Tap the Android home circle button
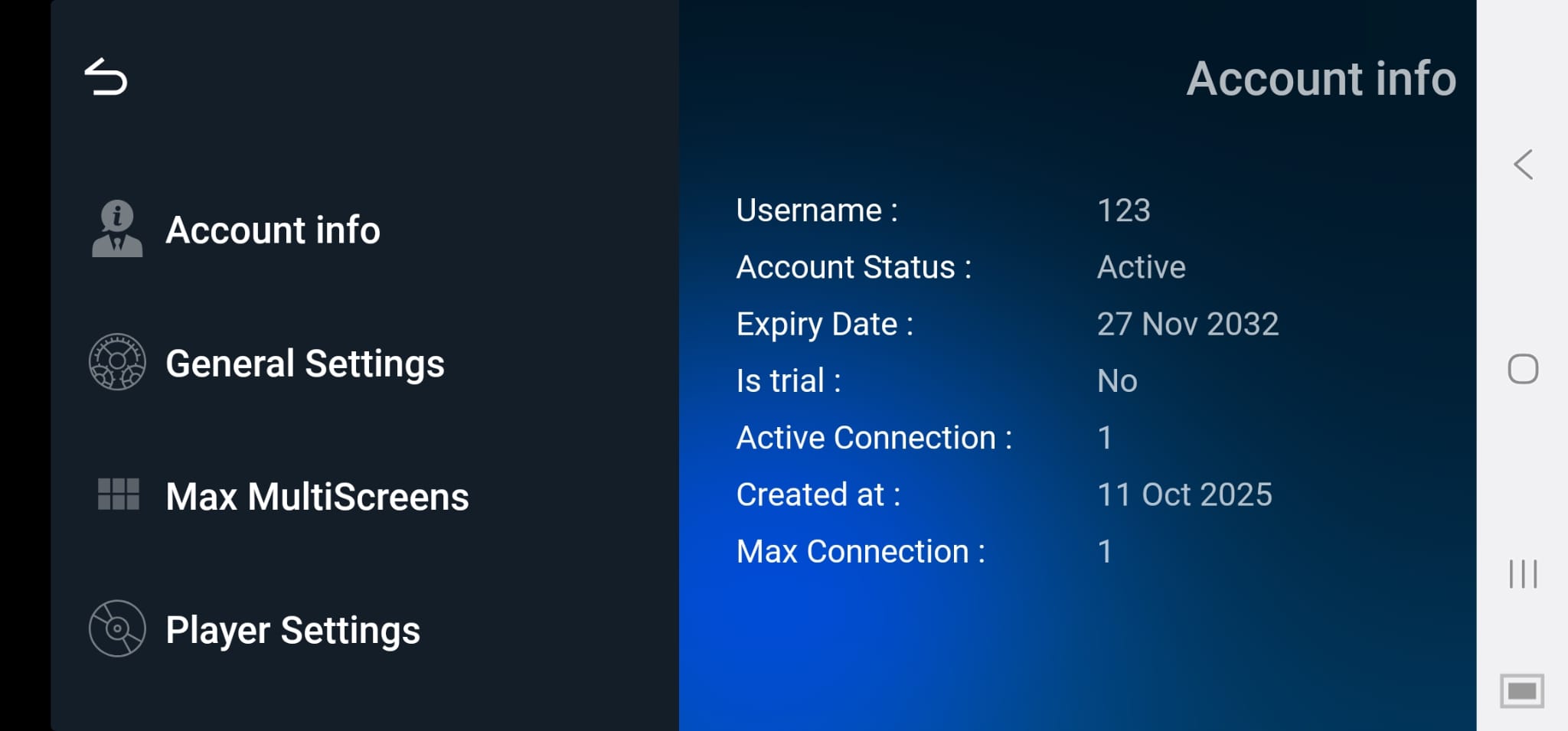 tap(1524, 368)
